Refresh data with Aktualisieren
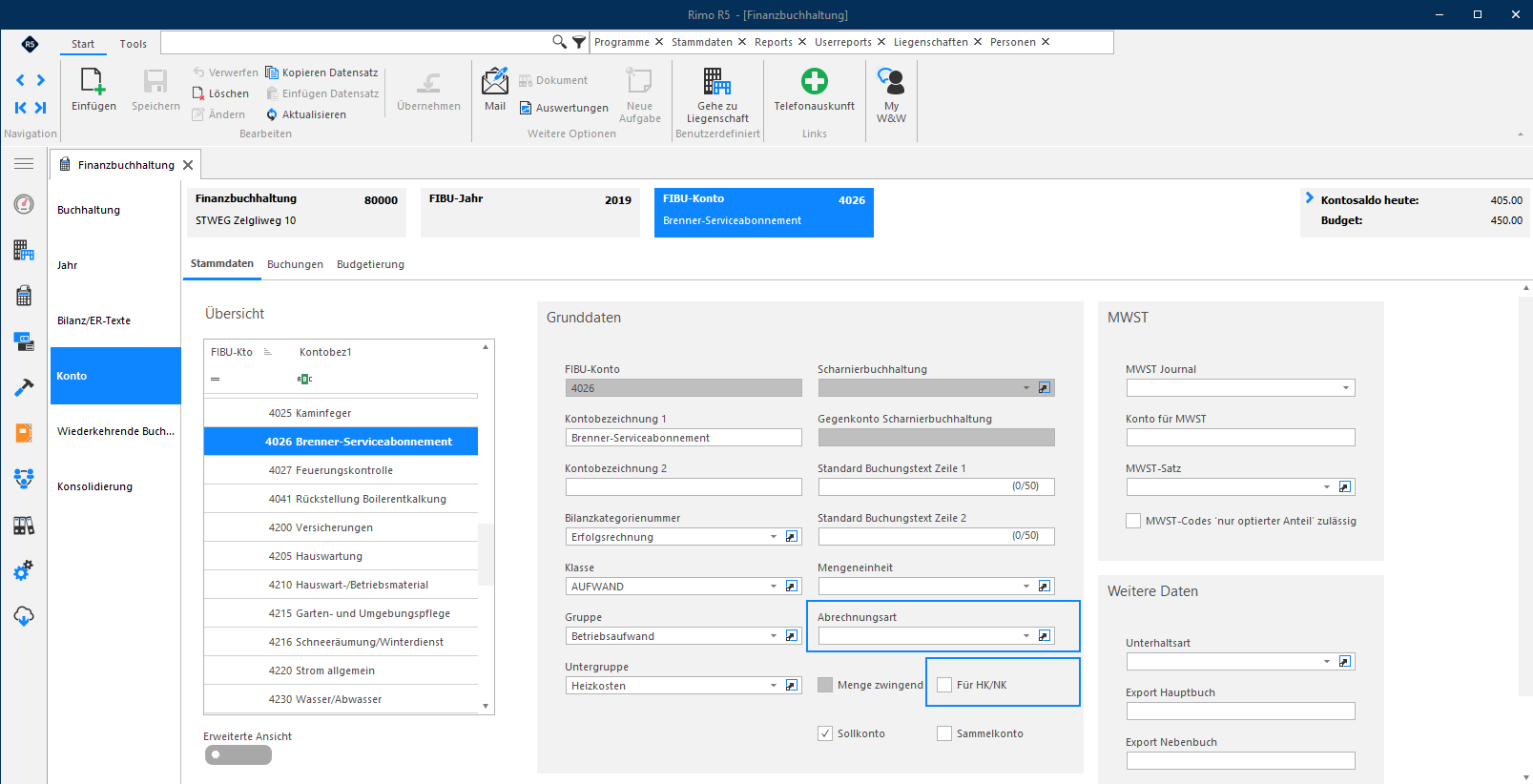Screen dimensions: 1533x784 click(305, 114)
